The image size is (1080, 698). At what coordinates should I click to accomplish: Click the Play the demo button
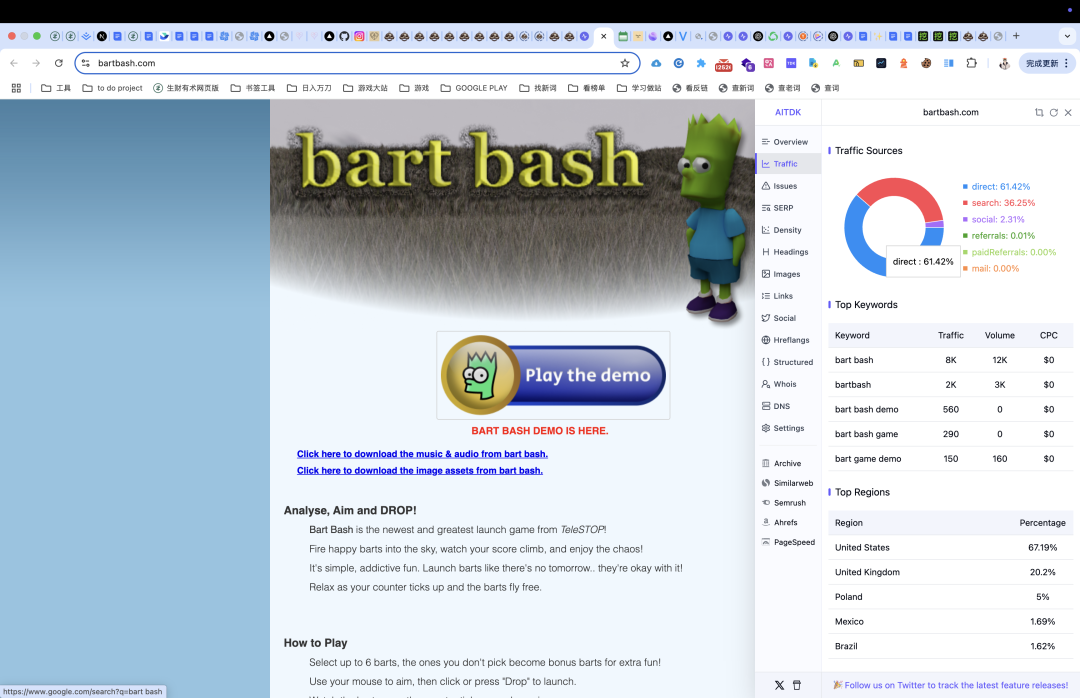553,375
